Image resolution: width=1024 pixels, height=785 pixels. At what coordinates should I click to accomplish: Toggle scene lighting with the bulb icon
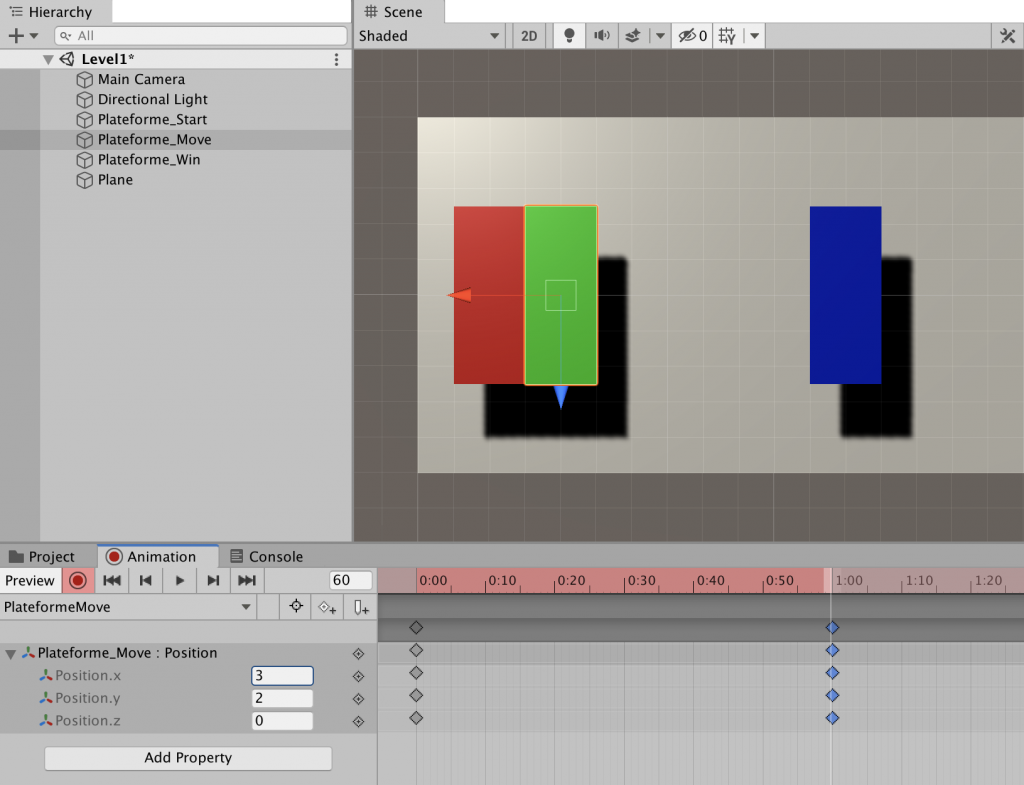click(569, 36)
